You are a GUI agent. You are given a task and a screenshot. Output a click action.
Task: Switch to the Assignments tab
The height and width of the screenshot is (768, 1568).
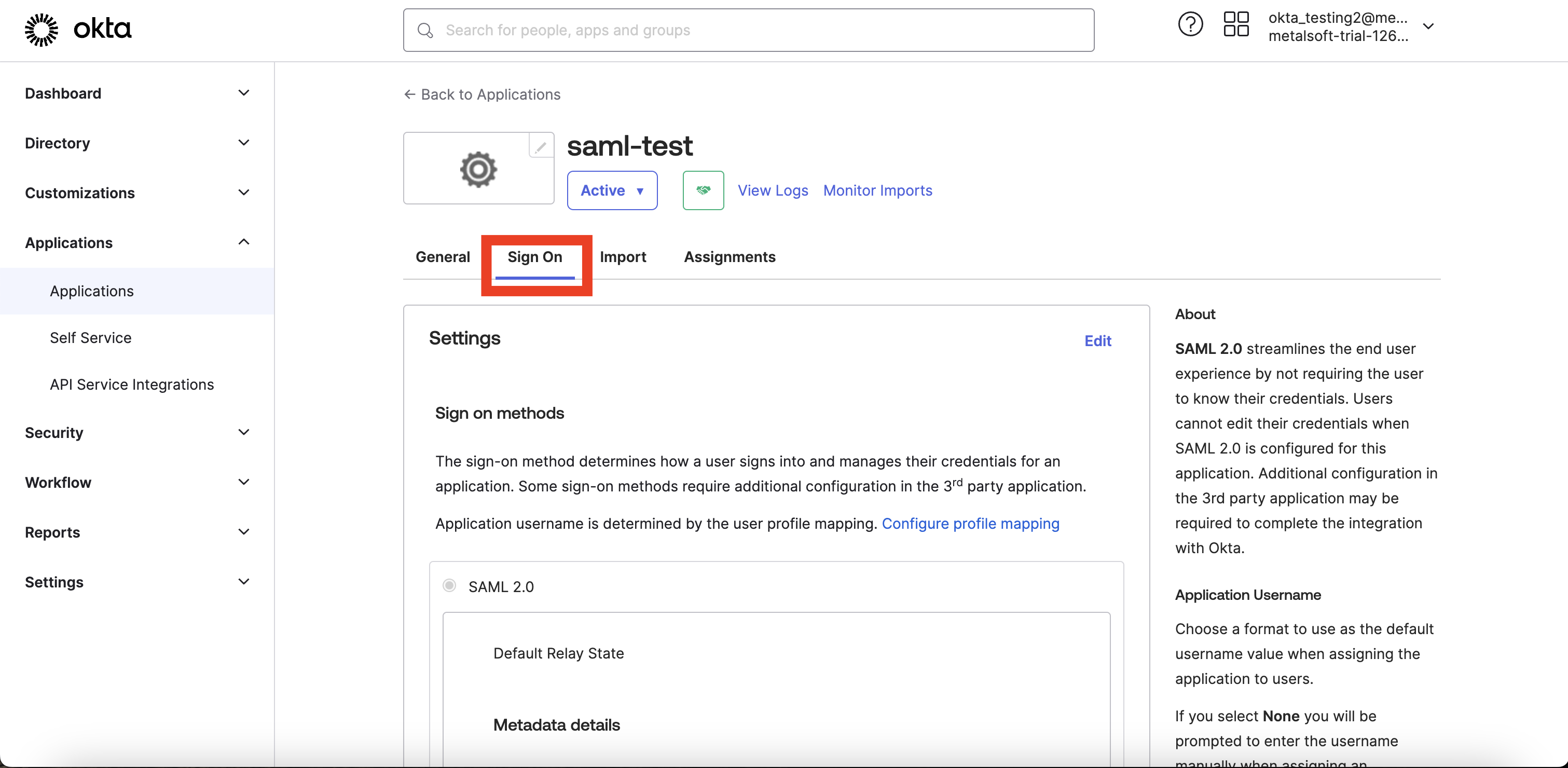(x=729, y=257)
